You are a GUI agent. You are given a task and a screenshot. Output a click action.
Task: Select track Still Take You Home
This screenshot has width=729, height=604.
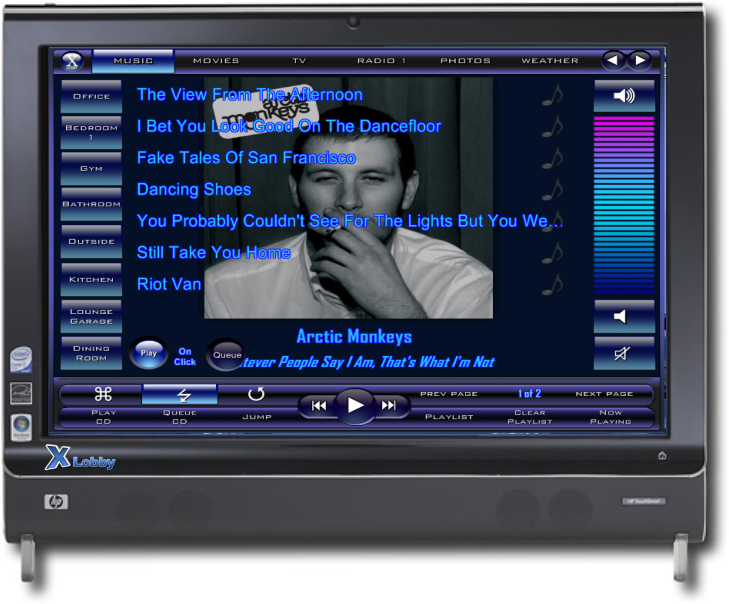coord(213,253)
